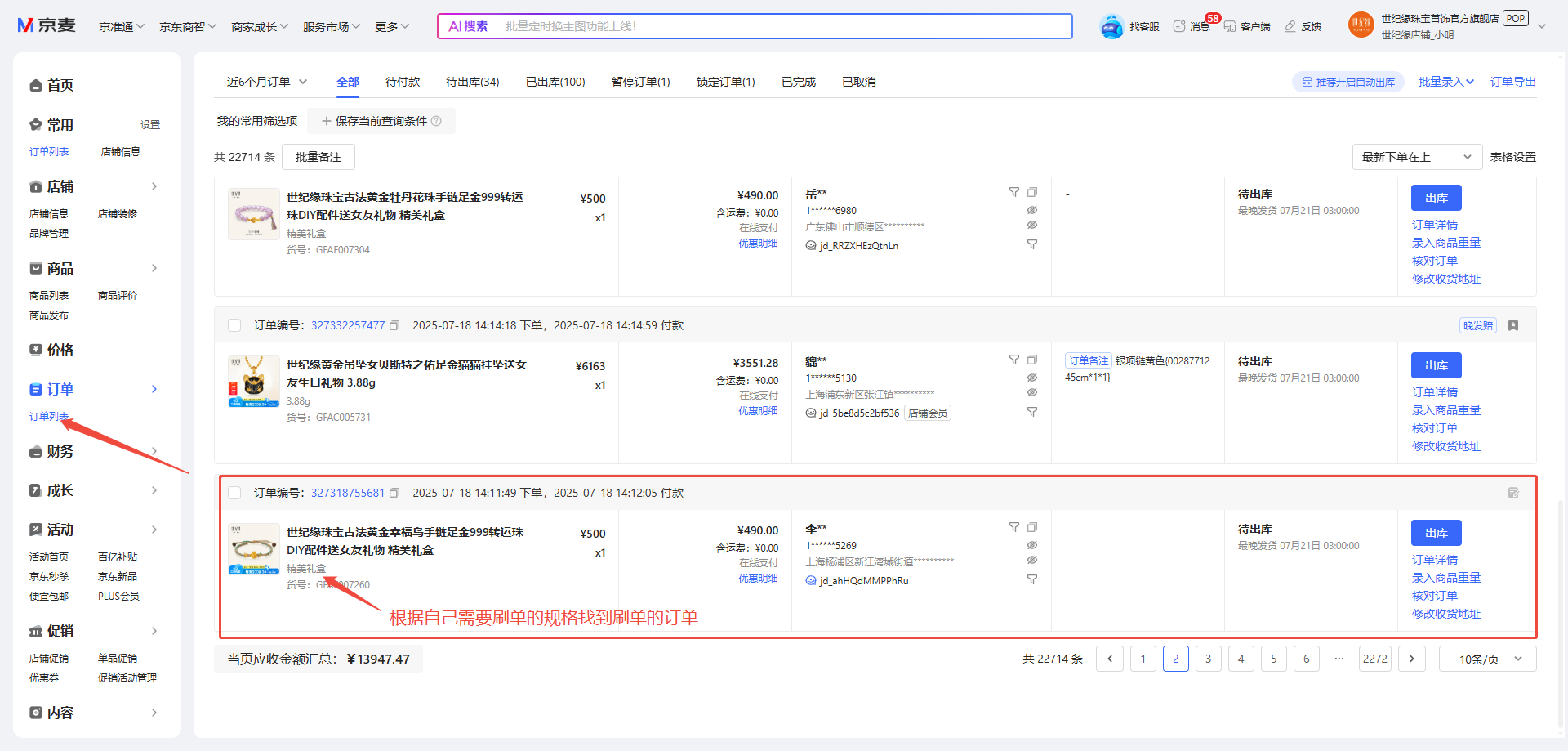
Task: Open the 10条/页 page size dropdown
Action: pos(1486,659)
